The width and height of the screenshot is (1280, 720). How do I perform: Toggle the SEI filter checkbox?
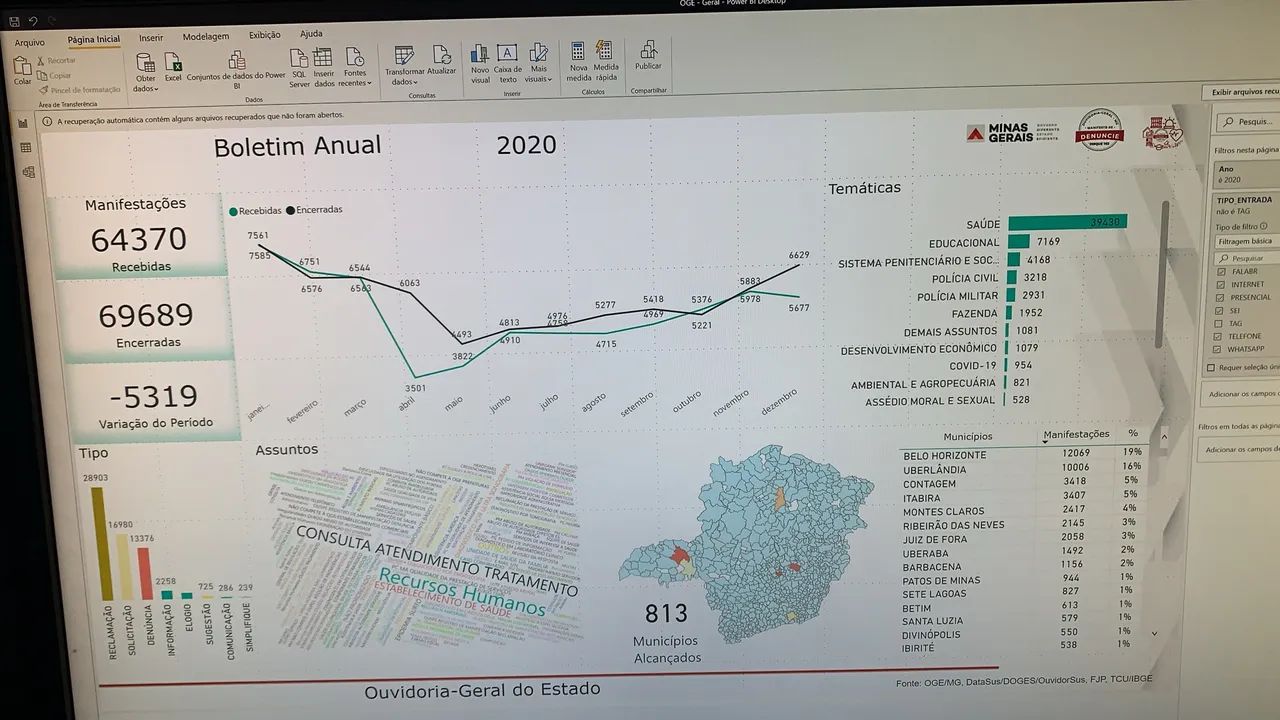tap(1221, 310)
